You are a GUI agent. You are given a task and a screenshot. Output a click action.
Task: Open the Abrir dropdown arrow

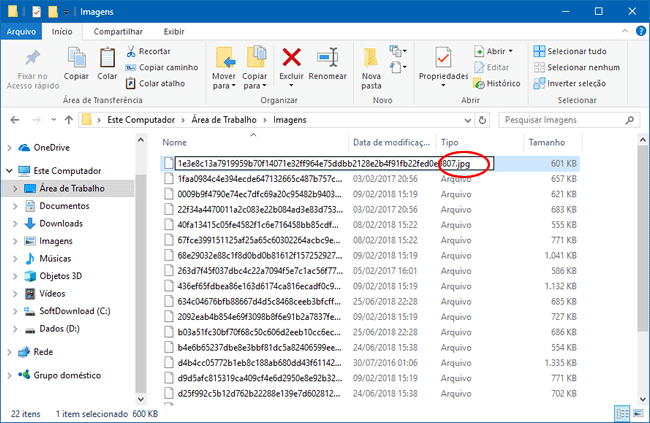511,51
